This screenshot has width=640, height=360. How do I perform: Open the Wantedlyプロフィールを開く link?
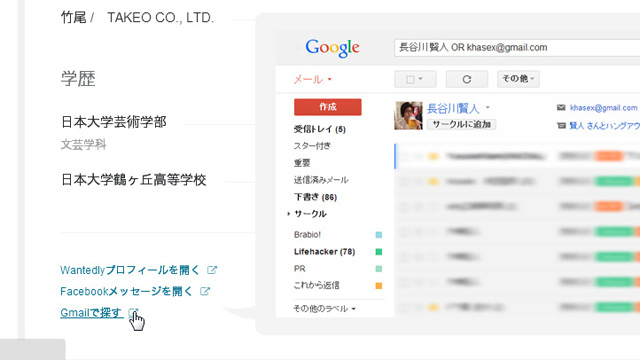[130, 270]
